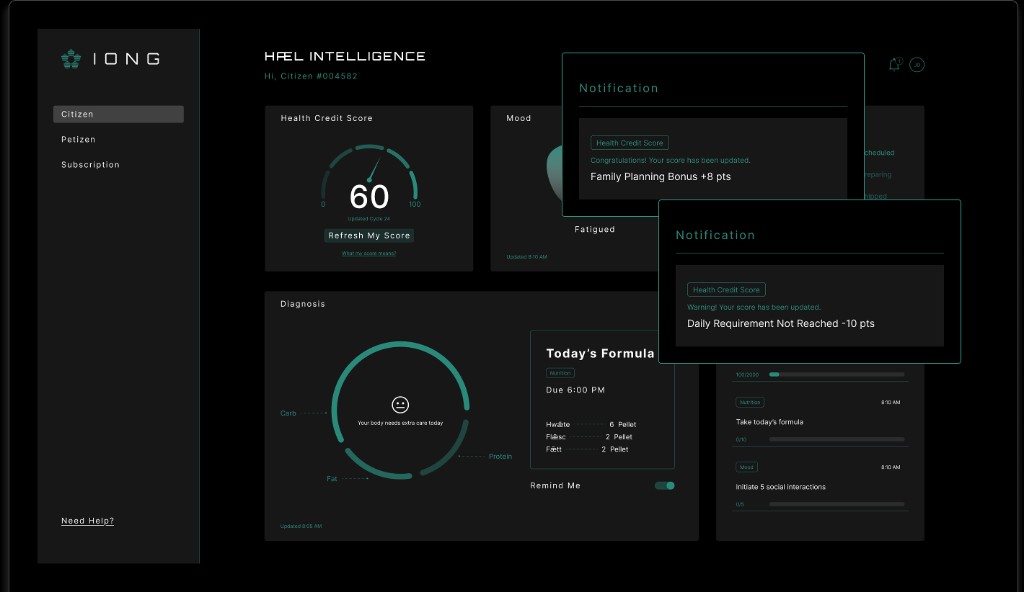Click the Fatigued mood label
Image resolution: width=1024 pixels, height=592 pixels.
[594, 229]
